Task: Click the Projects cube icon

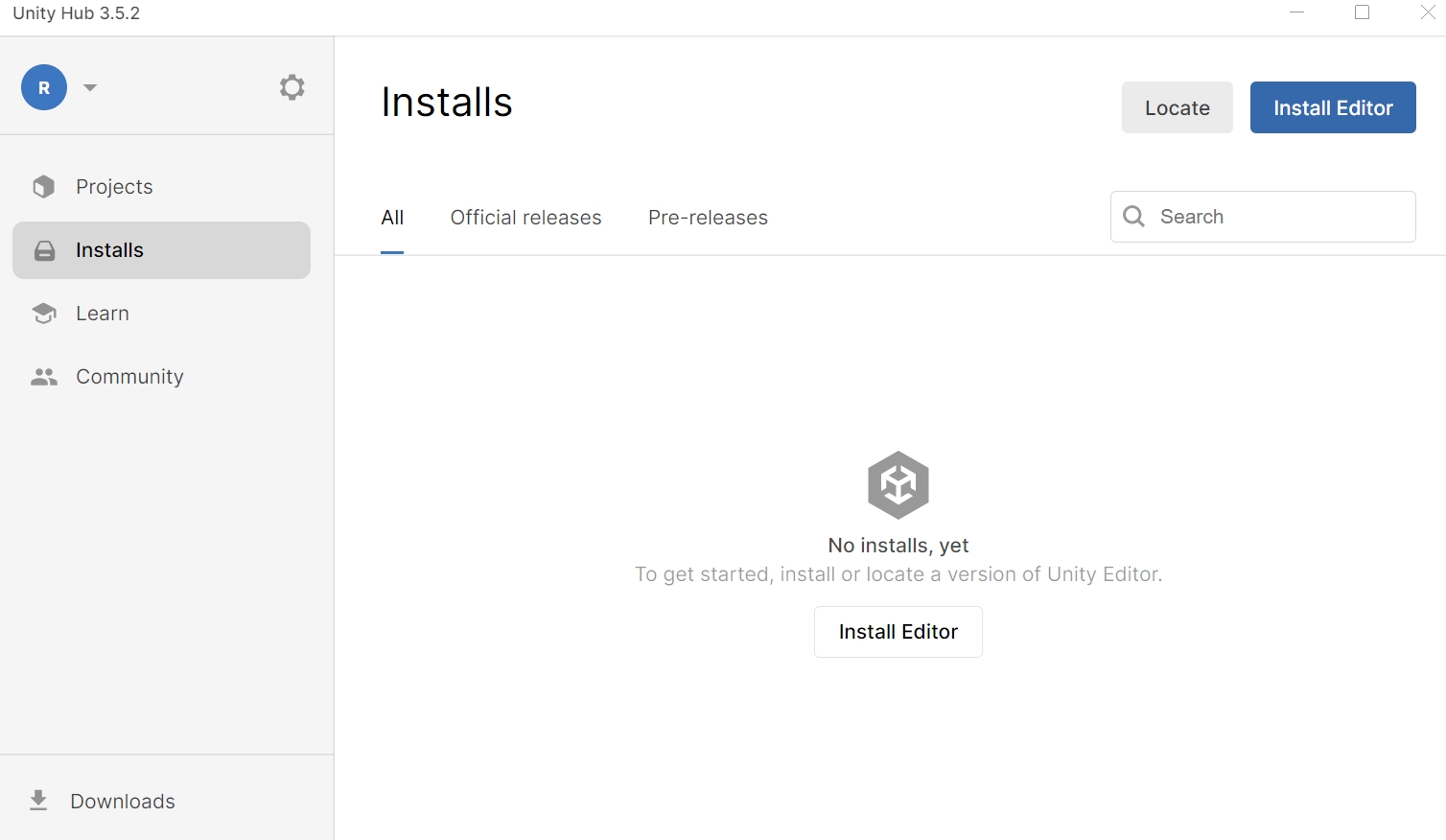Action: (44, 187)
